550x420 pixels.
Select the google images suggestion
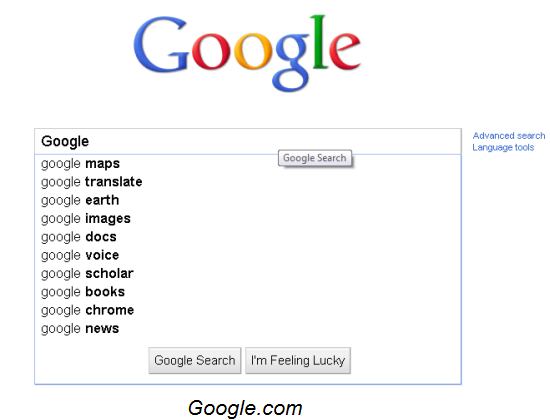coord(248,219)
